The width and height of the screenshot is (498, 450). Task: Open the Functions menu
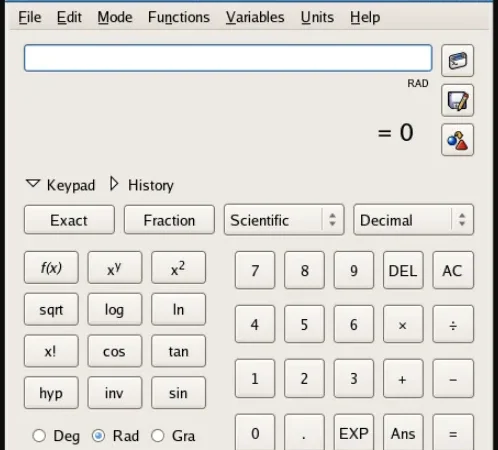point(179,17)
